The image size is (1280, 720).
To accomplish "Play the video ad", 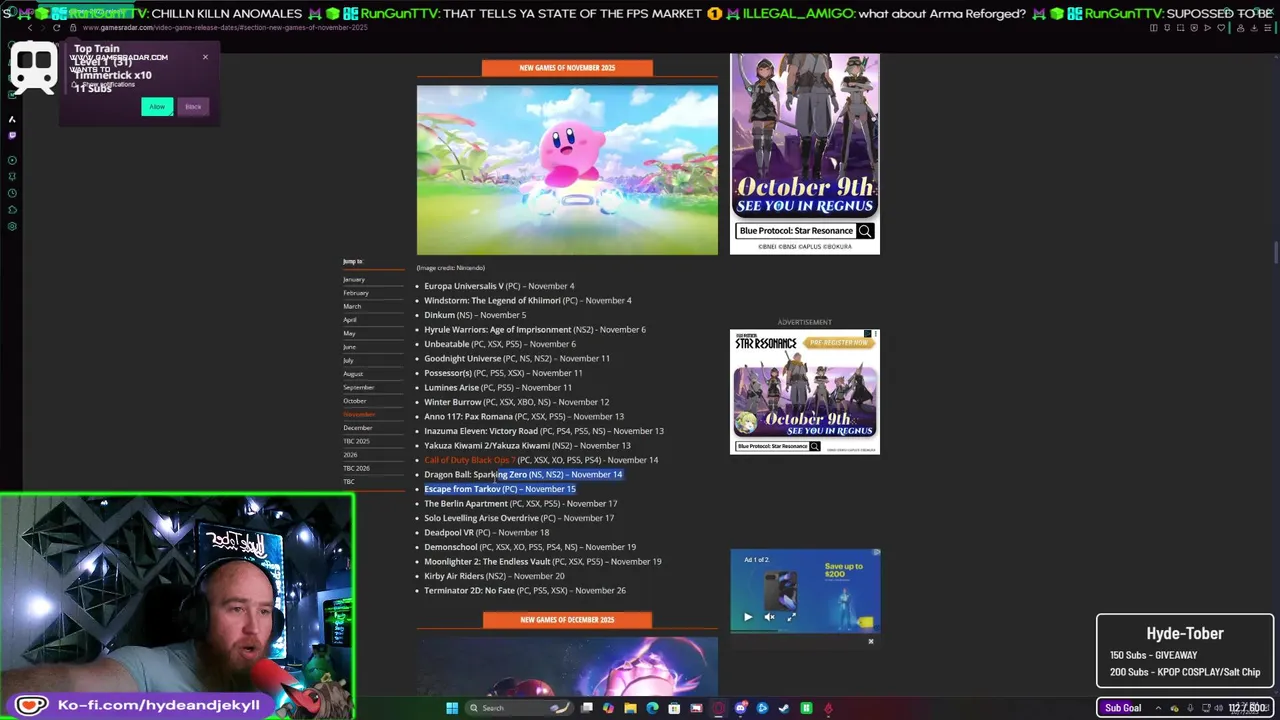I will [748, 617].
